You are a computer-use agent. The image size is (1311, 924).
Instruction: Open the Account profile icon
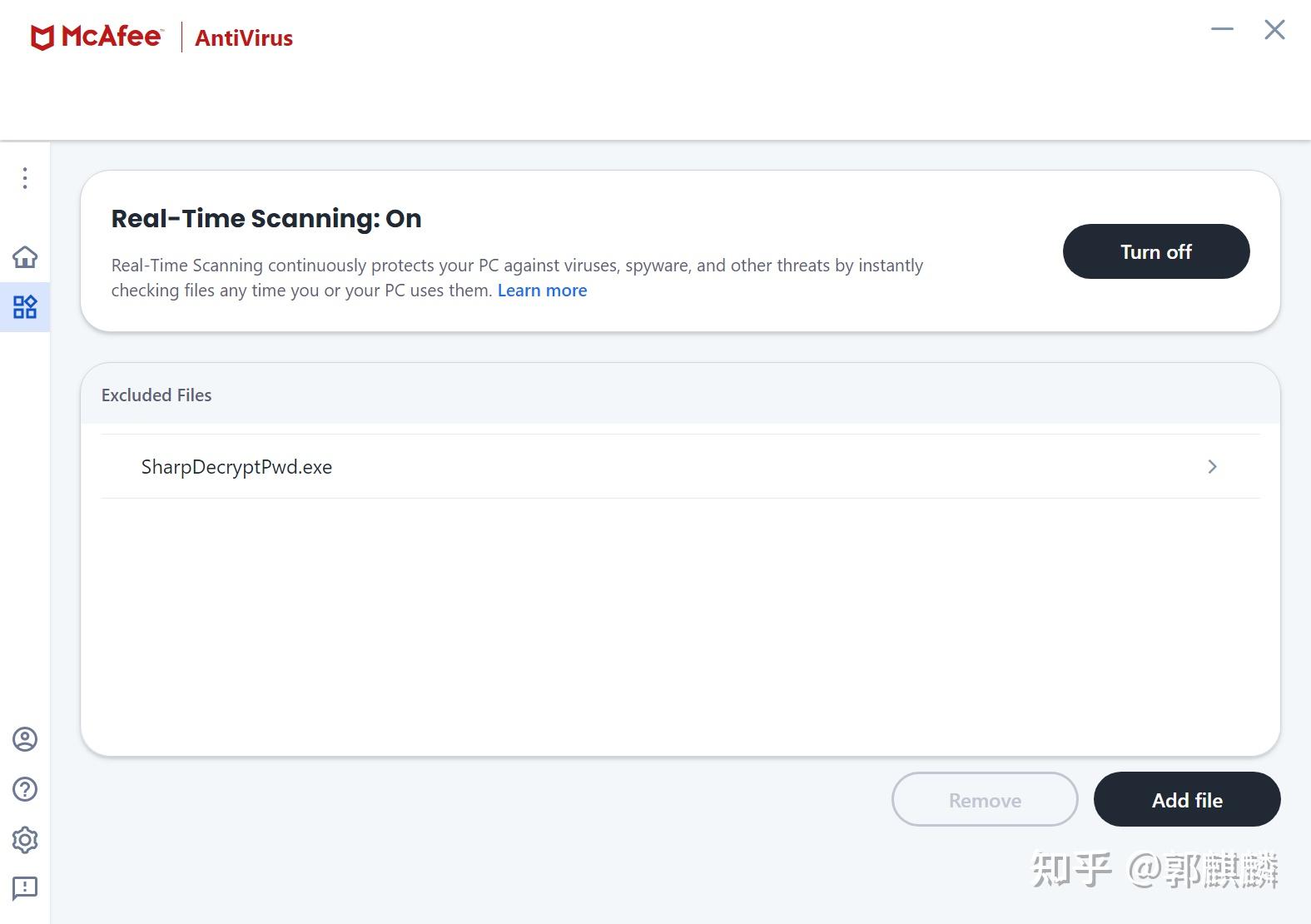pyautogui.click(x=25, y=739)
